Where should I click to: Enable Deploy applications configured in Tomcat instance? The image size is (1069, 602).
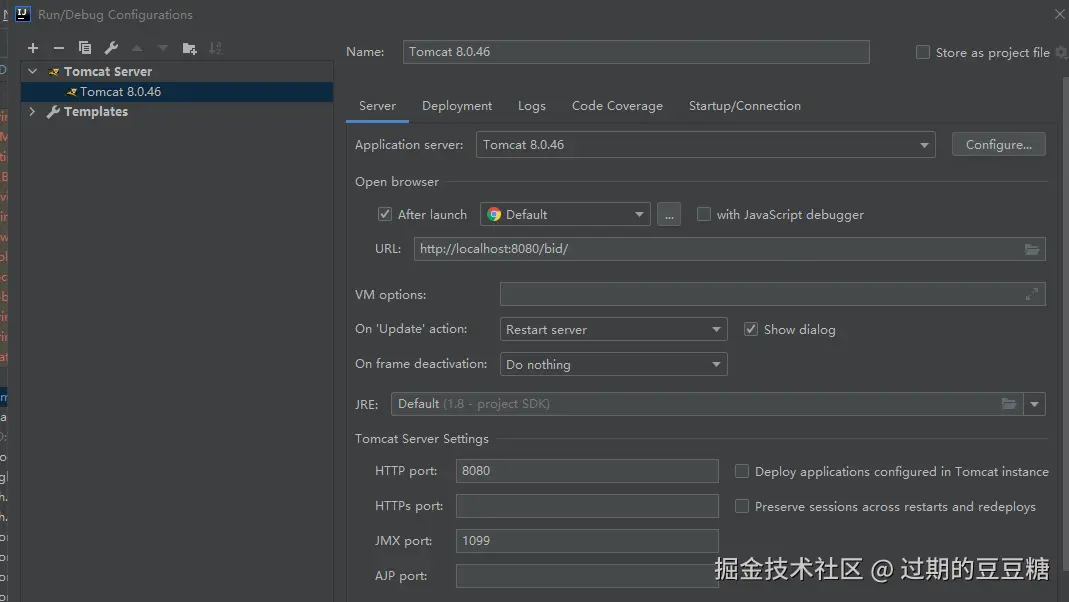pyautogui.click(x=742, y=471)
